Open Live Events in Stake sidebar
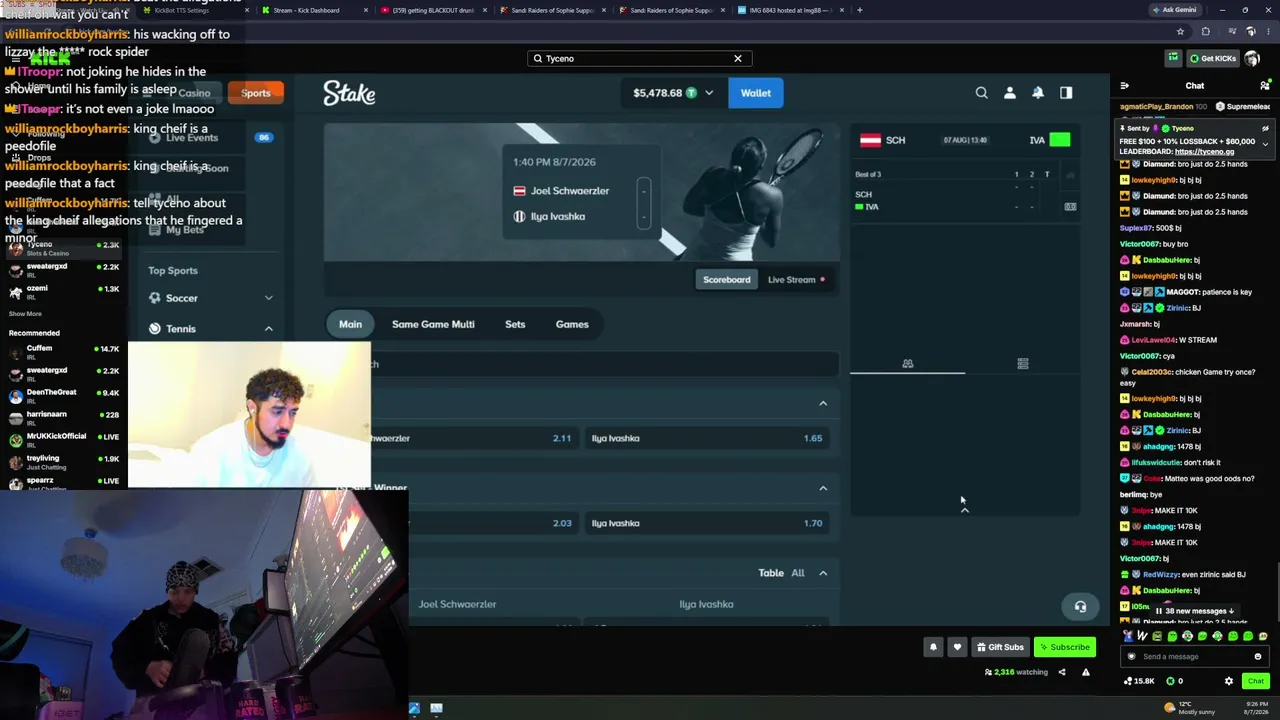This screenshot has height=720, width=1280. (191, 137)
